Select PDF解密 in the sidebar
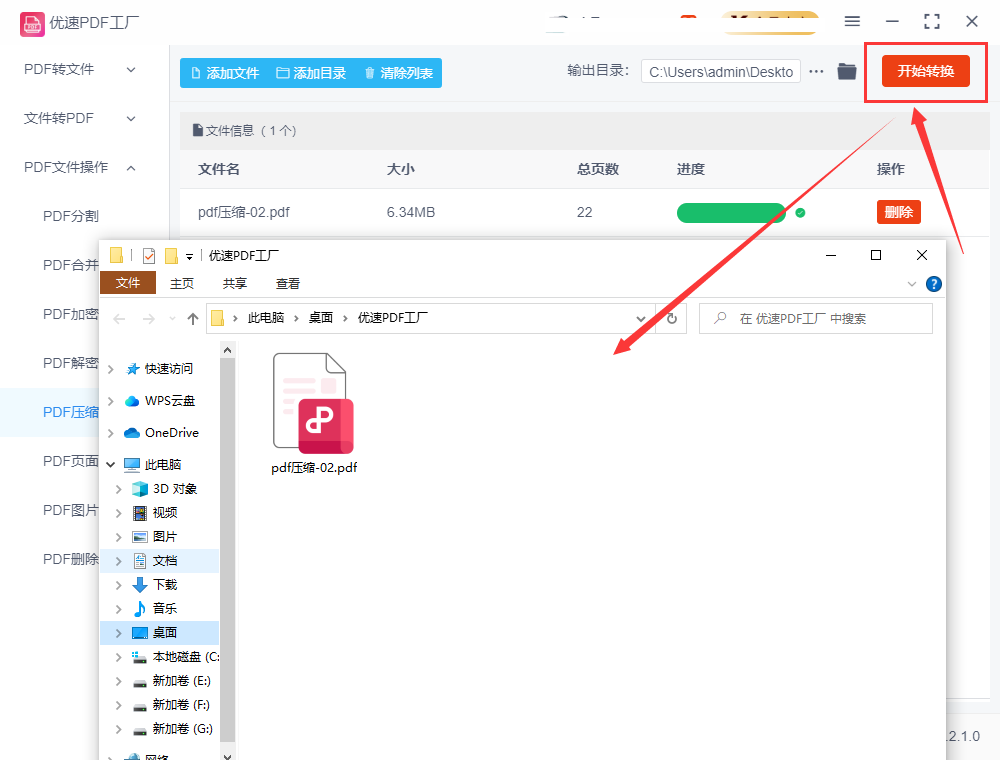The width and height of the screenshot is (1000, 760). 71,363
